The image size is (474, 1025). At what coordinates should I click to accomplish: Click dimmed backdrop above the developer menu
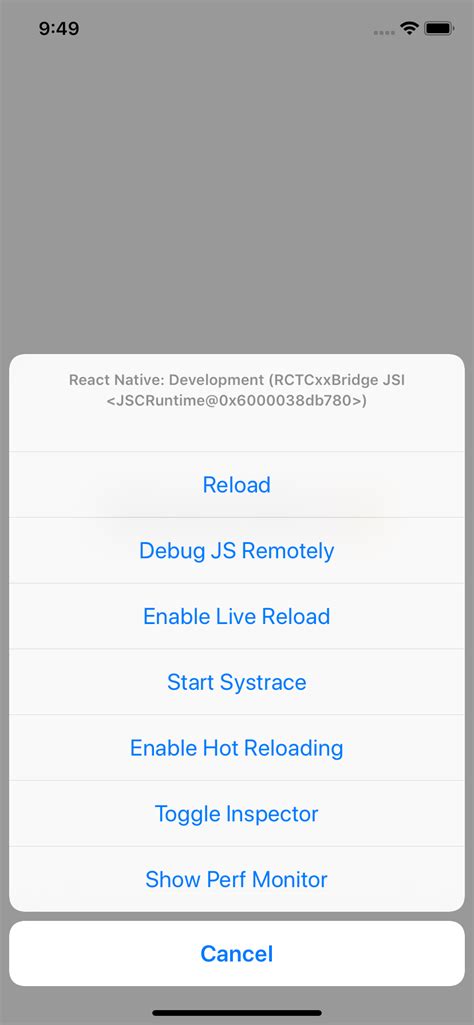237,196
